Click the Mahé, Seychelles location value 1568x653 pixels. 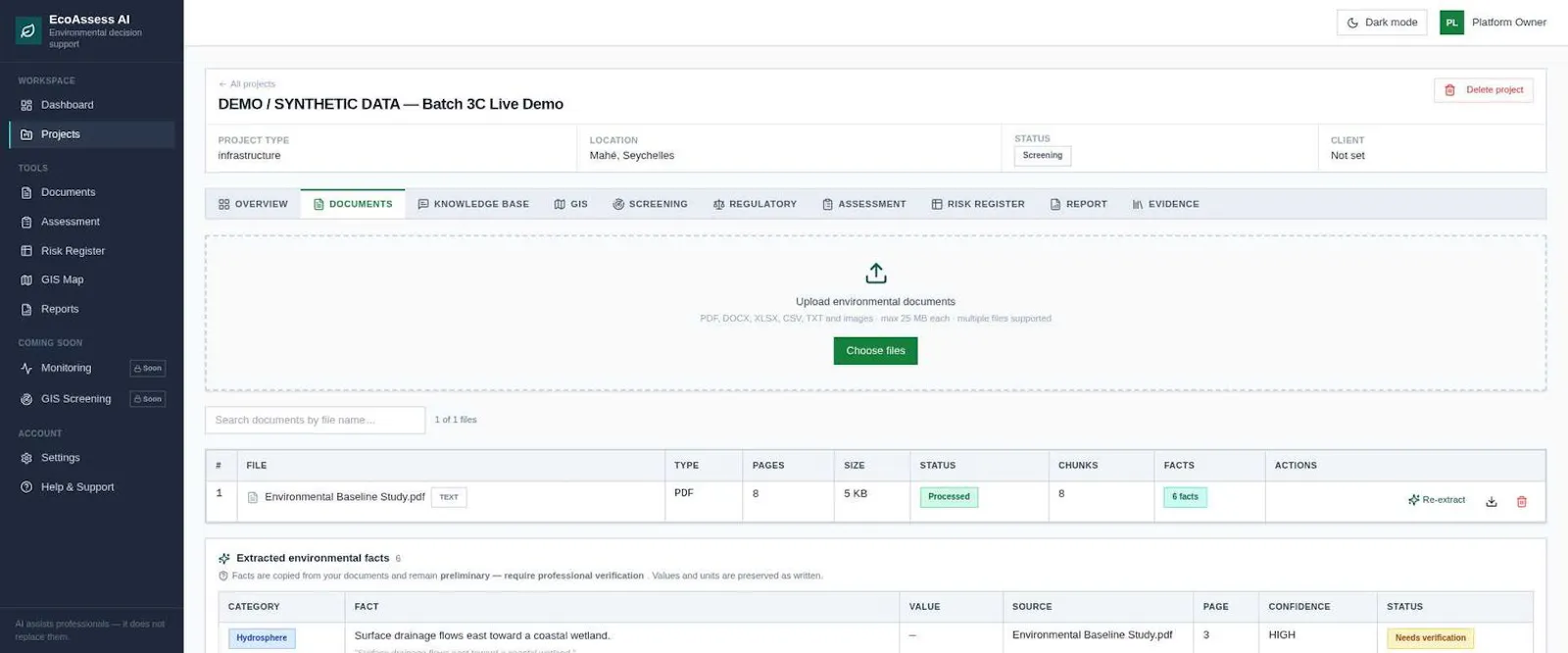[632, 156]
